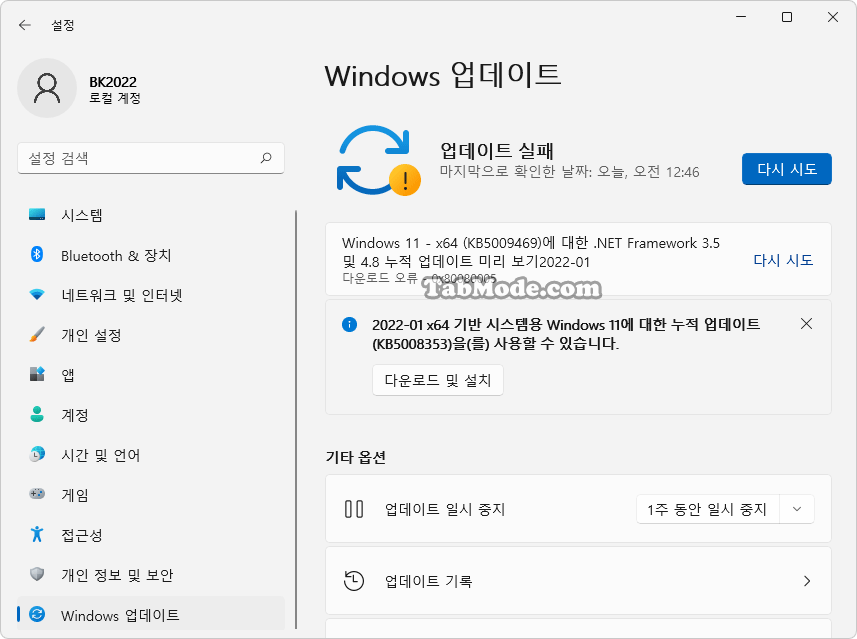Click the 네트워크 Wi-Fi icon

click(37, 295)
